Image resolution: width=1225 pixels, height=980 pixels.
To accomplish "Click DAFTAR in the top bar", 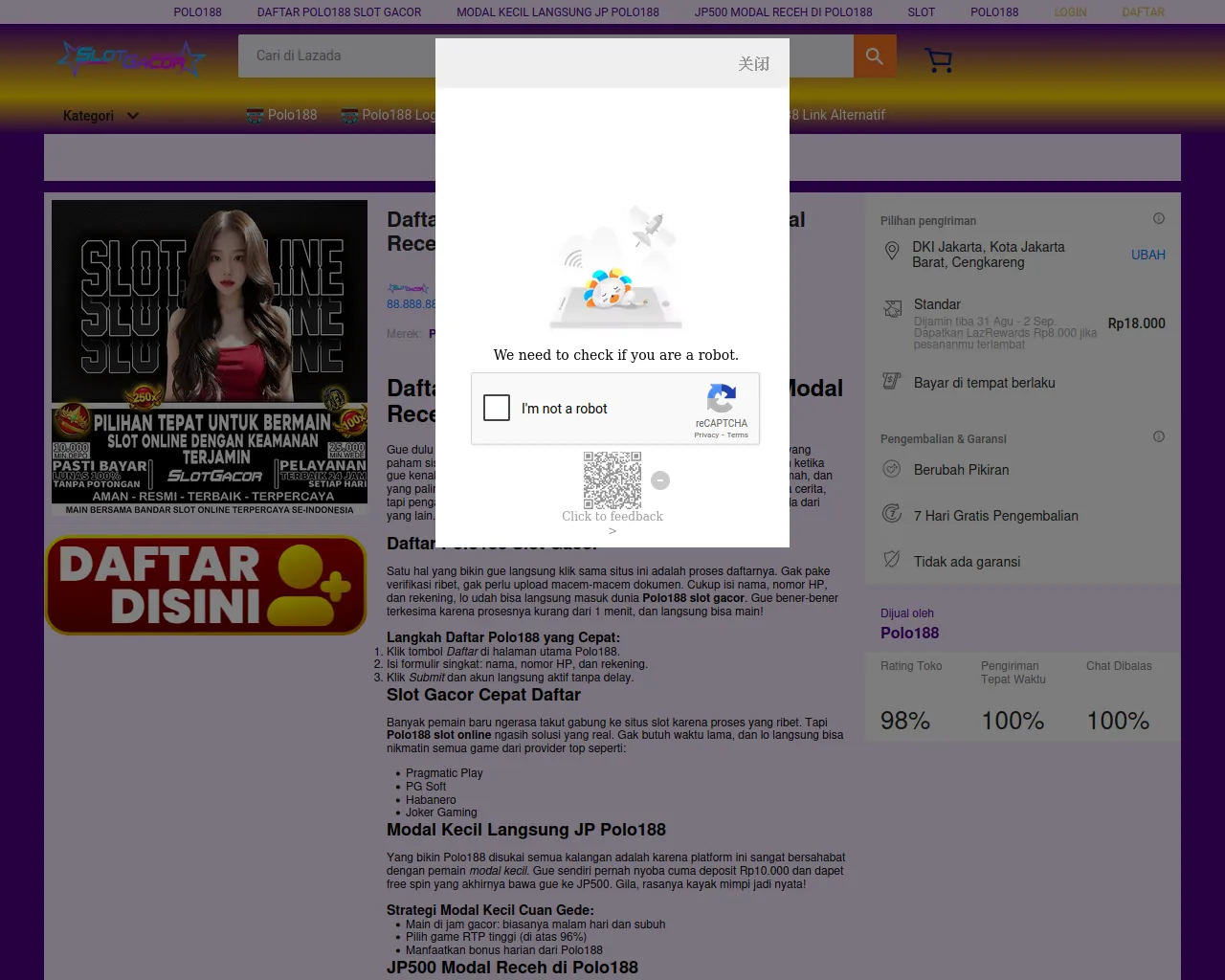I will click(x=1143, y=12).
